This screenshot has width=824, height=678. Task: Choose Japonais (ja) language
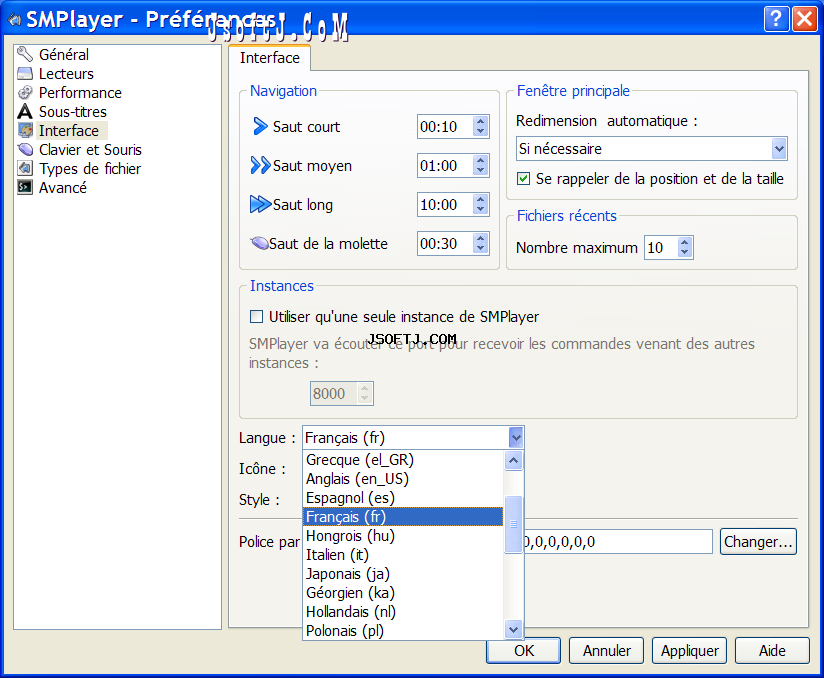point(403,573)
